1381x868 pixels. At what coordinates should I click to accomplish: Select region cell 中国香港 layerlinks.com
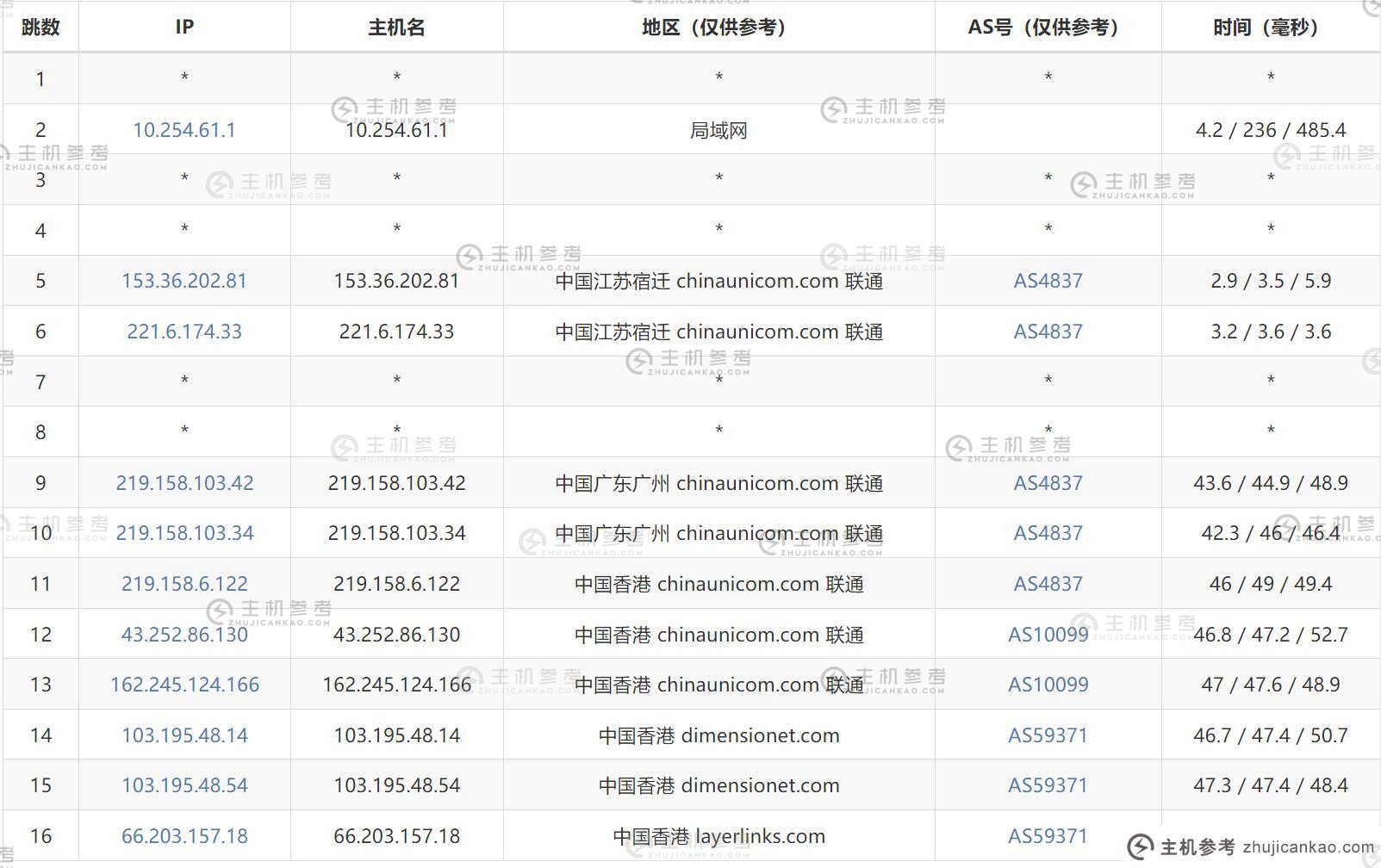(718, 836)
